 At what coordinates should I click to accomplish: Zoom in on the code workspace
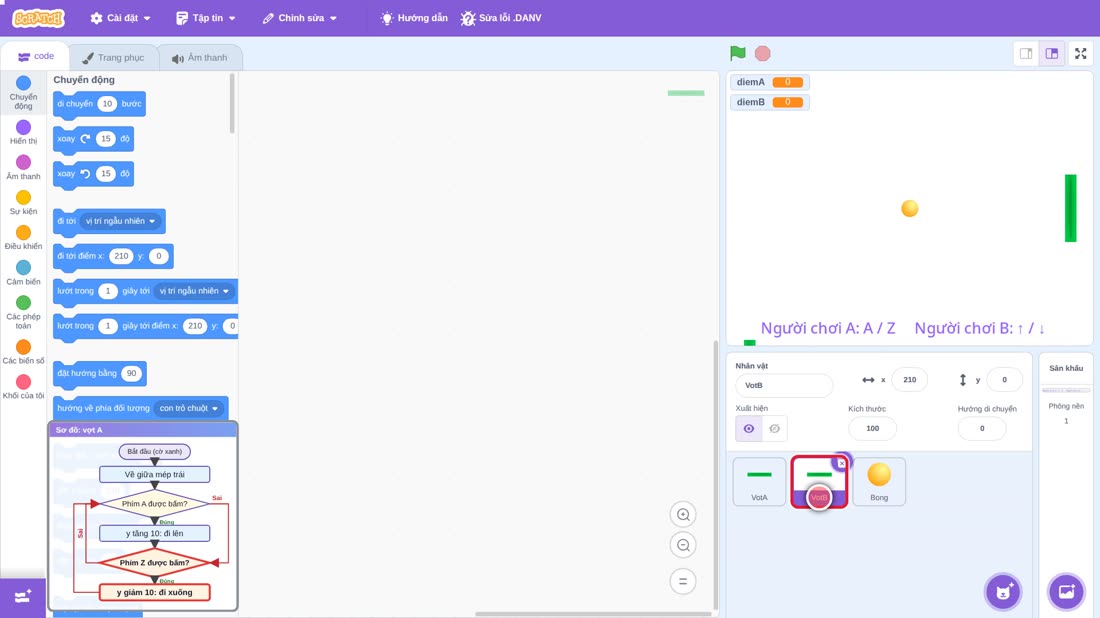point(683,514)
